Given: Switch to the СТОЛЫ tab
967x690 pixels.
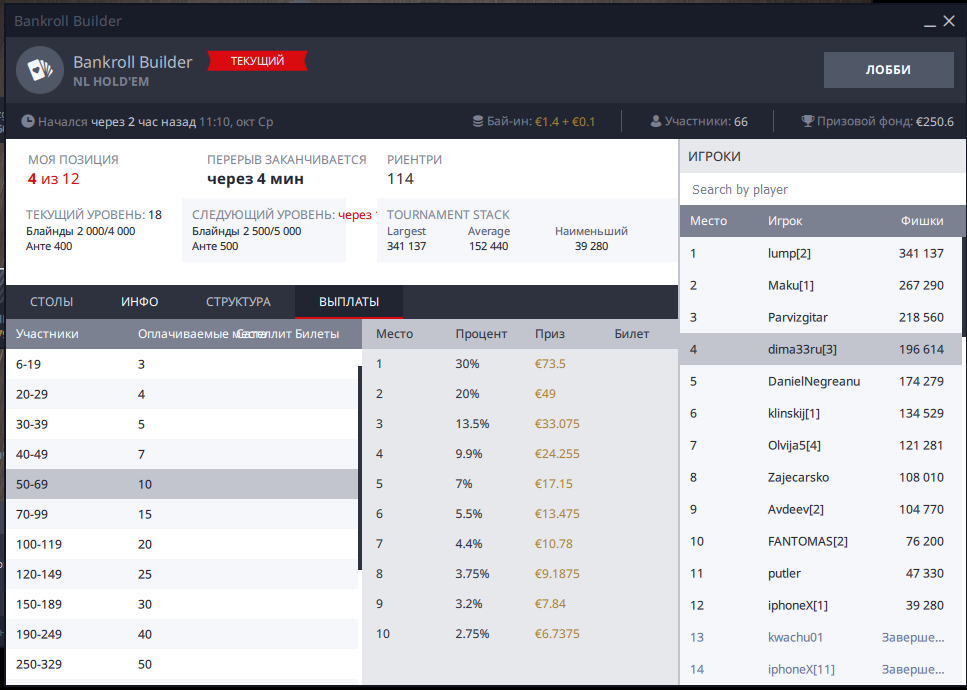Looking at the screenshot, I should (x=50, y=301).
